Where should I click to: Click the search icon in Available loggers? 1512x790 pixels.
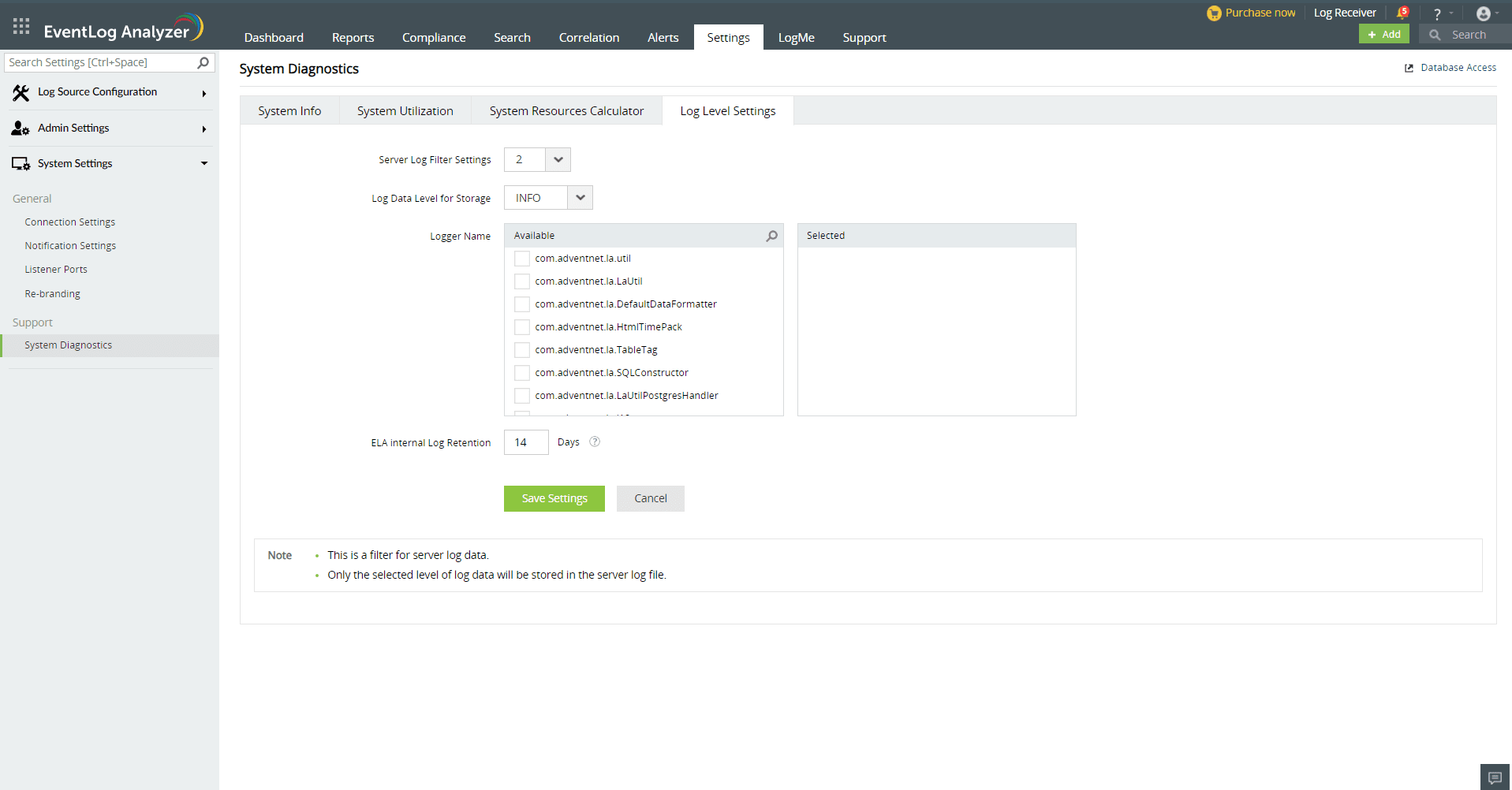tap(771, 236)
